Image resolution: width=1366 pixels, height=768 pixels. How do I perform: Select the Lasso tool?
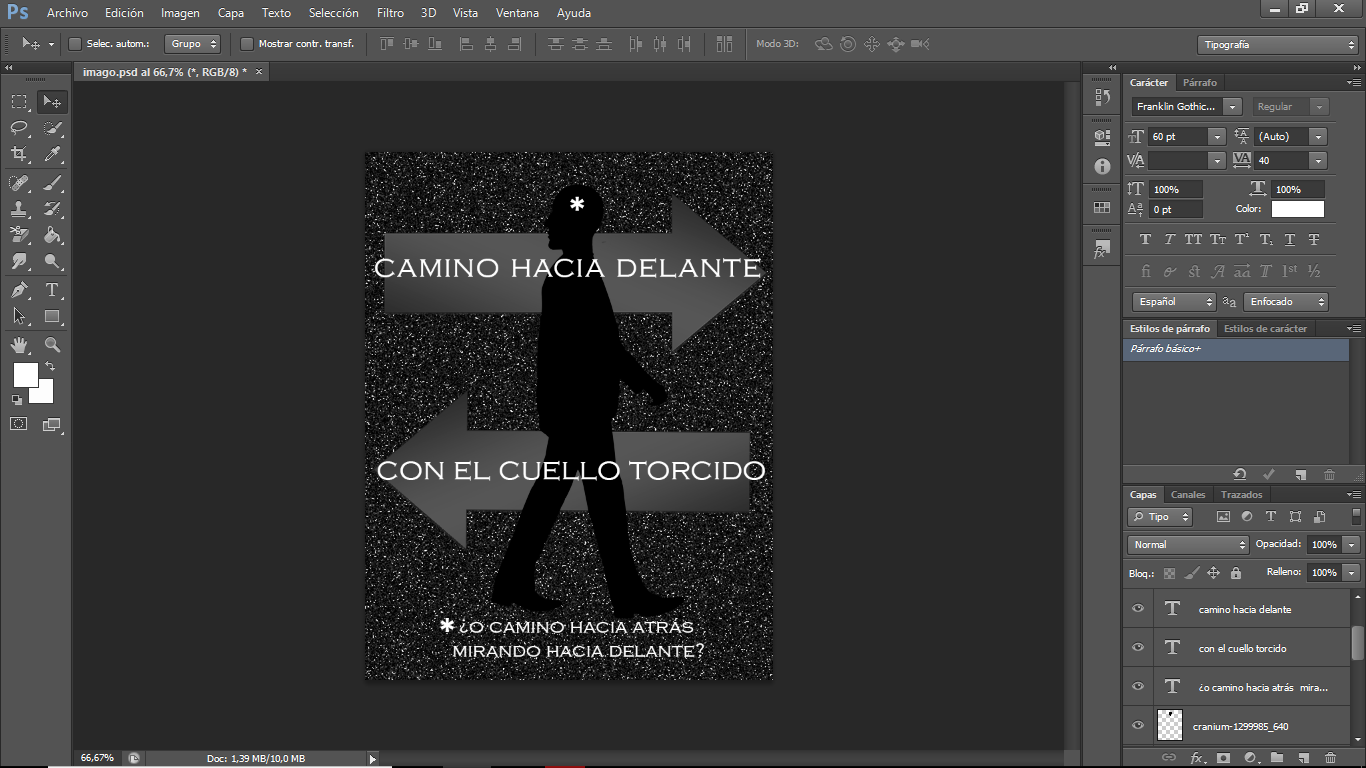[19, 128]
